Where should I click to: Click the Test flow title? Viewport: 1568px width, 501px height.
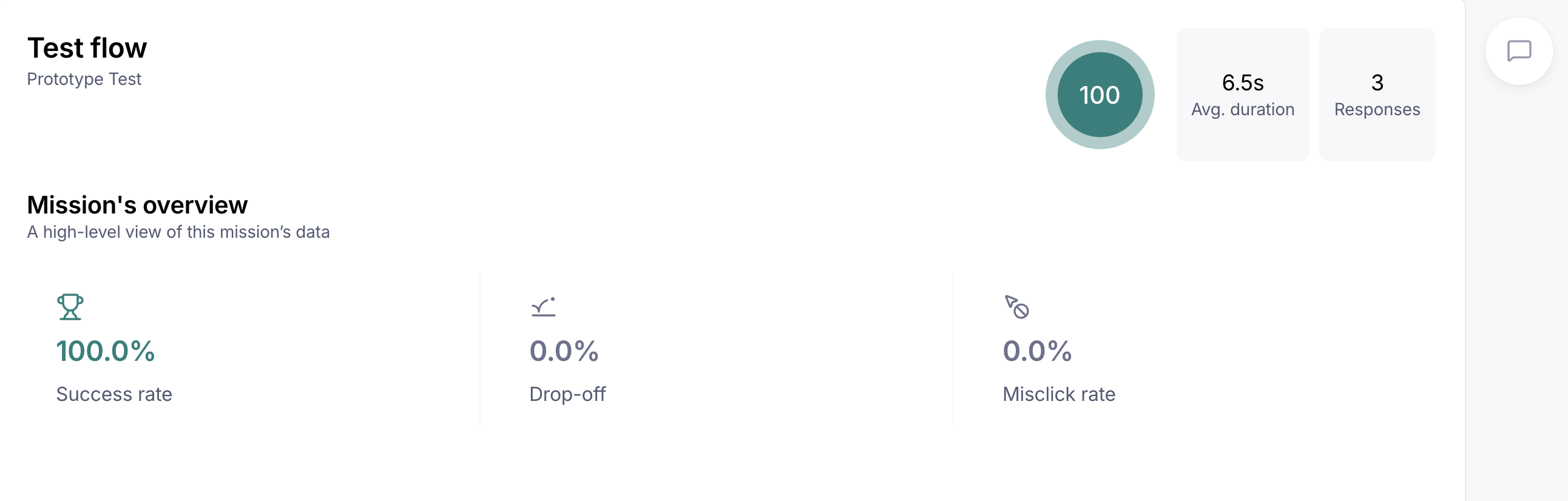click(87, 48)
